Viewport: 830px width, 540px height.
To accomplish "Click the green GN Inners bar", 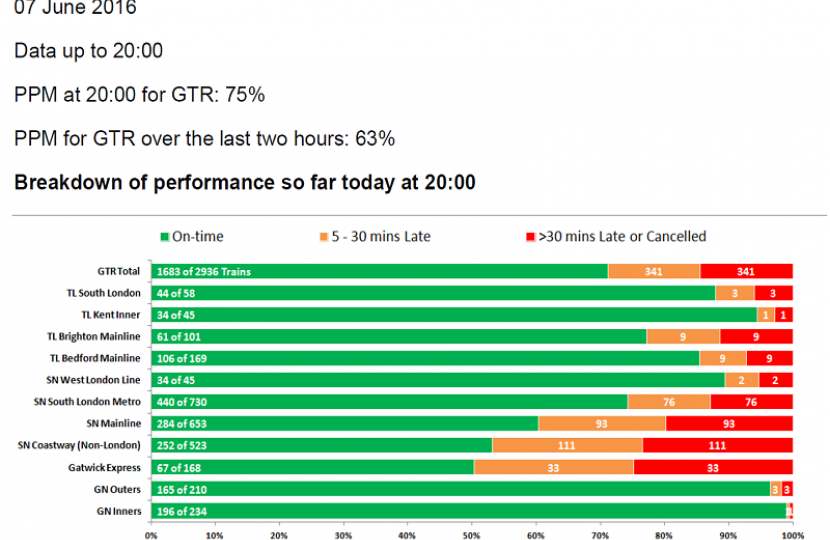I will coord(468,511).
